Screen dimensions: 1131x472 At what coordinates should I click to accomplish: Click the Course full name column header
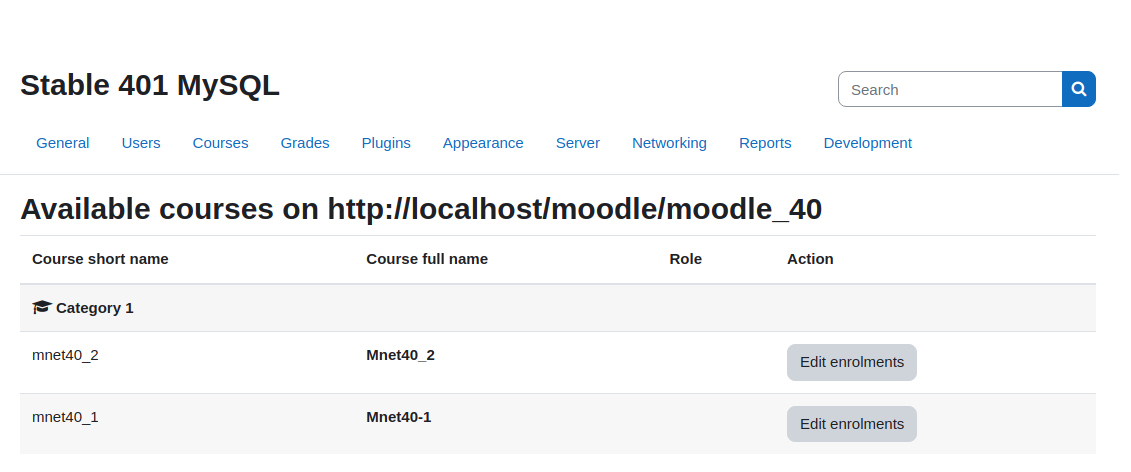(427, 259)
